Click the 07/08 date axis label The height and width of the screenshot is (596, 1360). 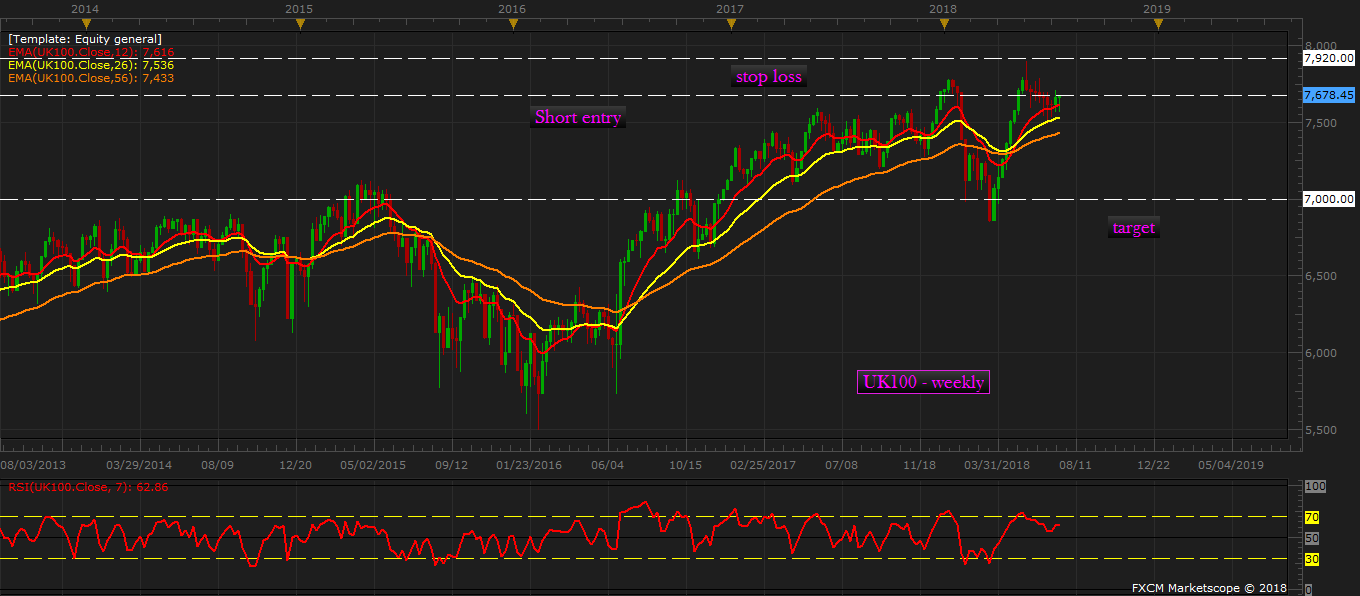coord(842,465)
